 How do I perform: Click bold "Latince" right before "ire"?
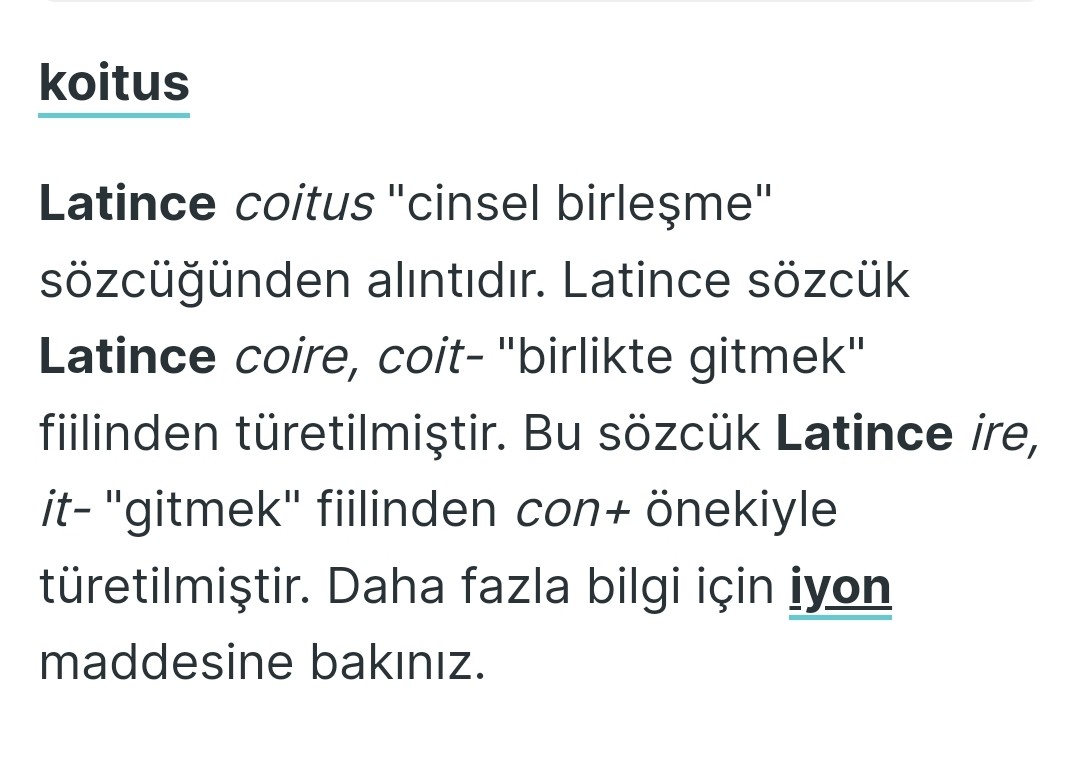click(864, 434)
